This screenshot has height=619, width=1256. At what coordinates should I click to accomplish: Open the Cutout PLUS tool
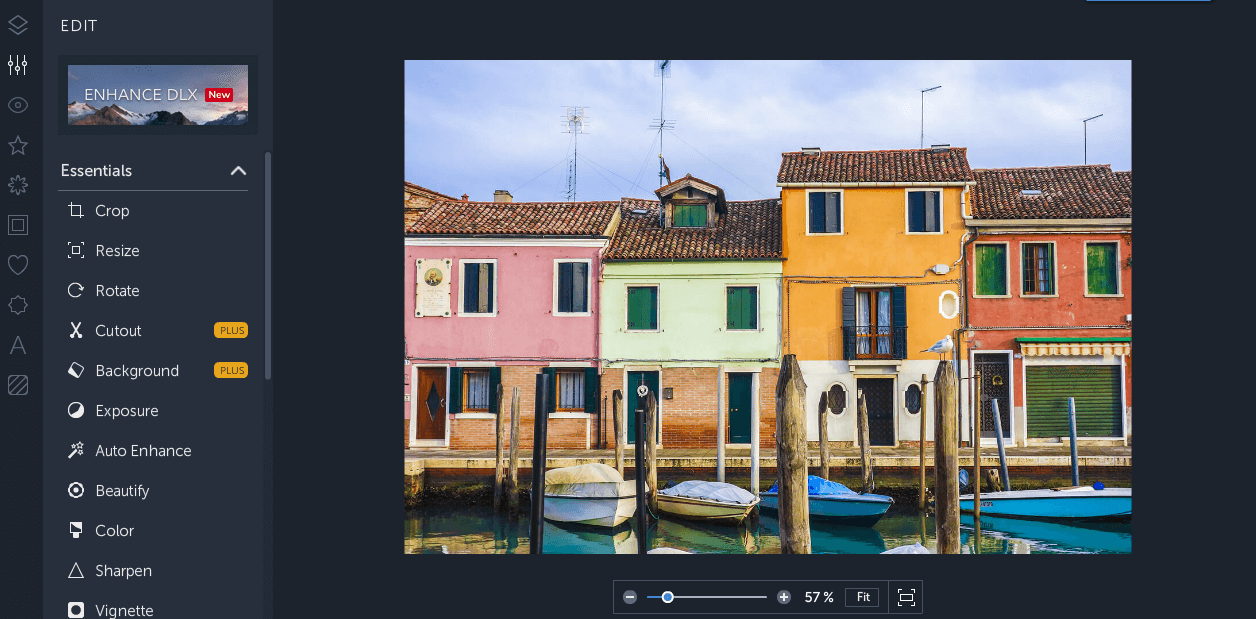[118, 331]
